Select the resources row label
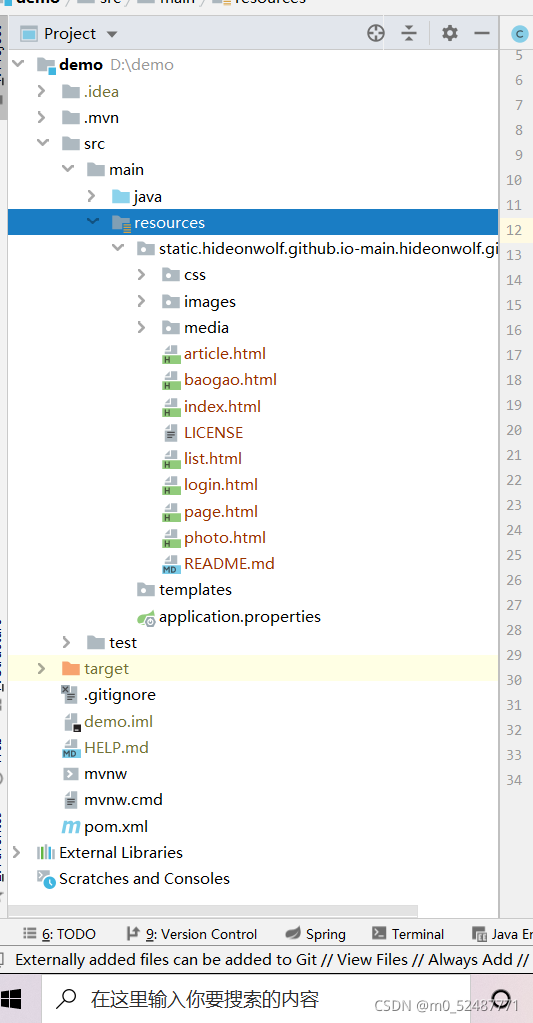Image resolution: width=533 pixels, height=1023 pixels. pos(170,222)
